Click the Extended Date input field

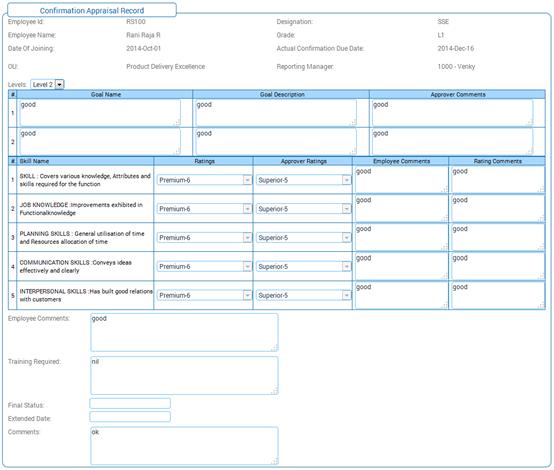(130, 417)
